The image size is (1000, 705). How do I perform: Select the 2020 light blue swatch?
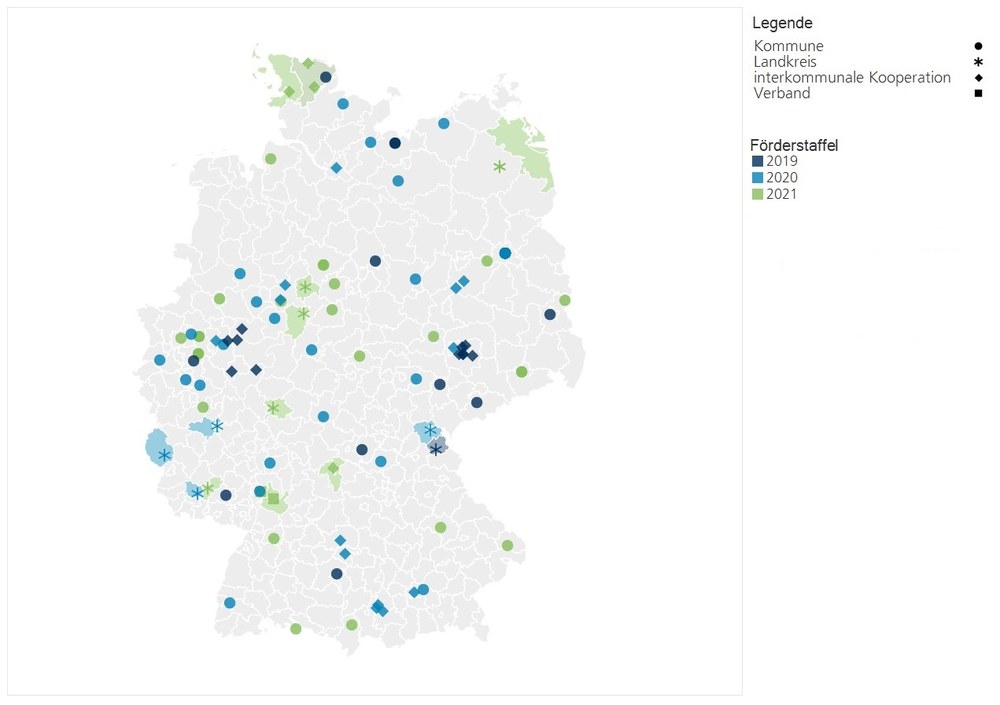[x=757, y=178]
